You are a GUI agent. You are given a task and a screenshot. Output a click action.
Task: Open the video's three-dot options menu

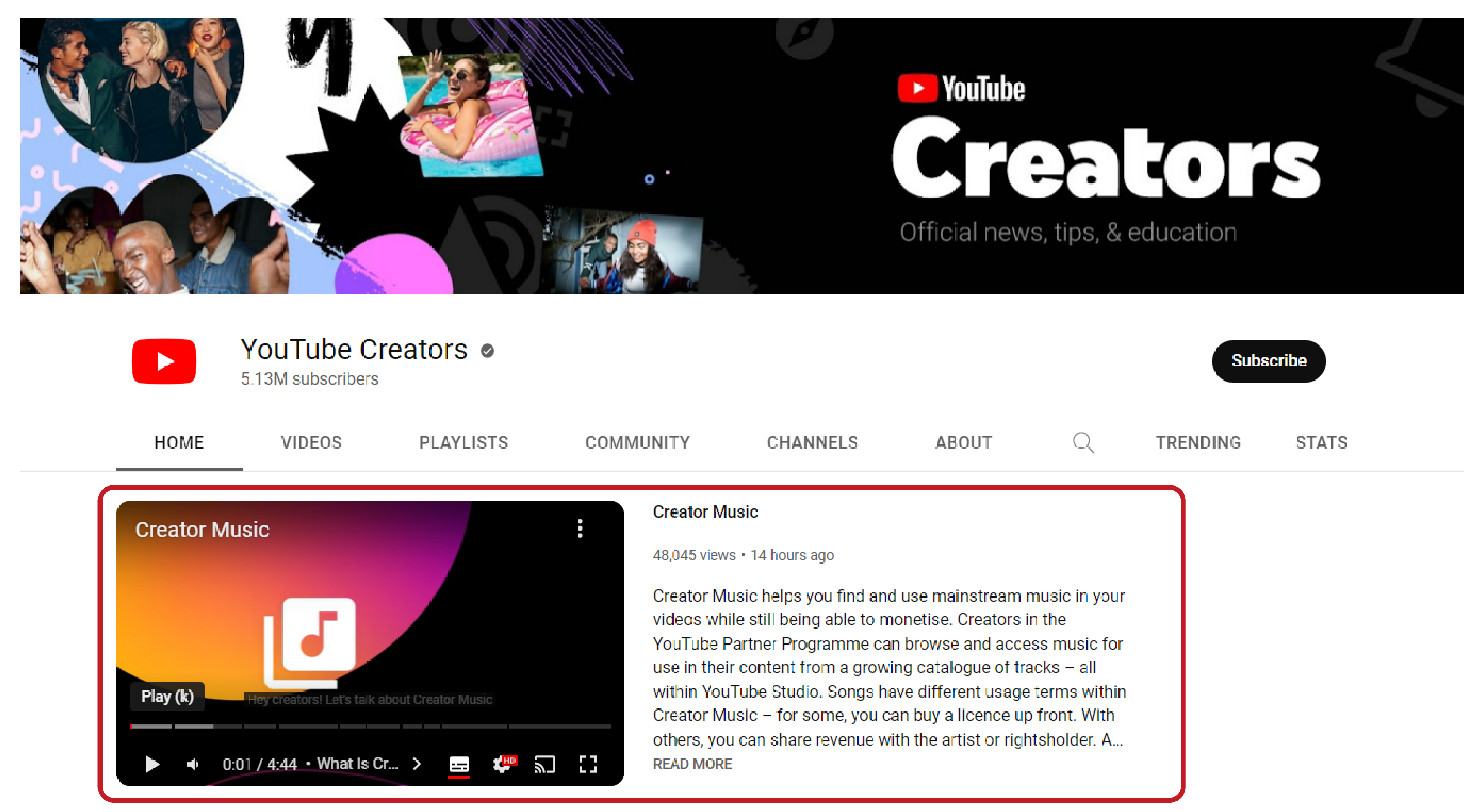coord(580,528)
